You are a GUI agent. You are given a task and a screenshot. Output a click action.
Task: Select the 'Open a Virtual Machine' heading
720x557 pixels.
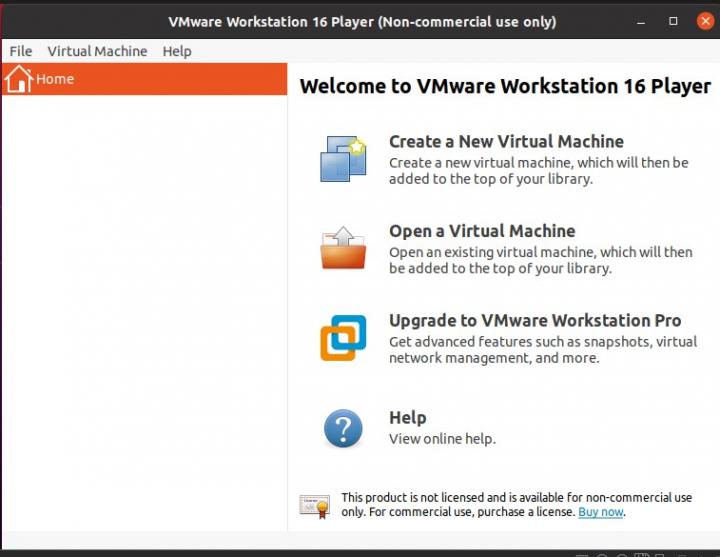(x=482, y=231)
